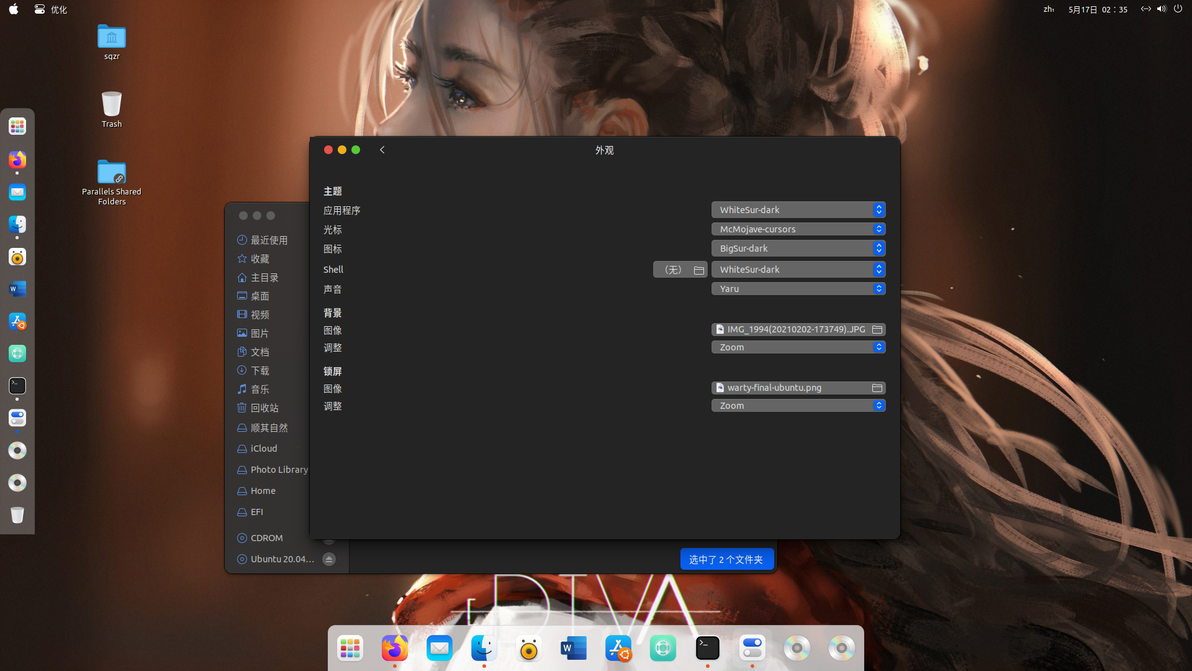Open Firefox from the bottom dock

[x=395, y=648]
